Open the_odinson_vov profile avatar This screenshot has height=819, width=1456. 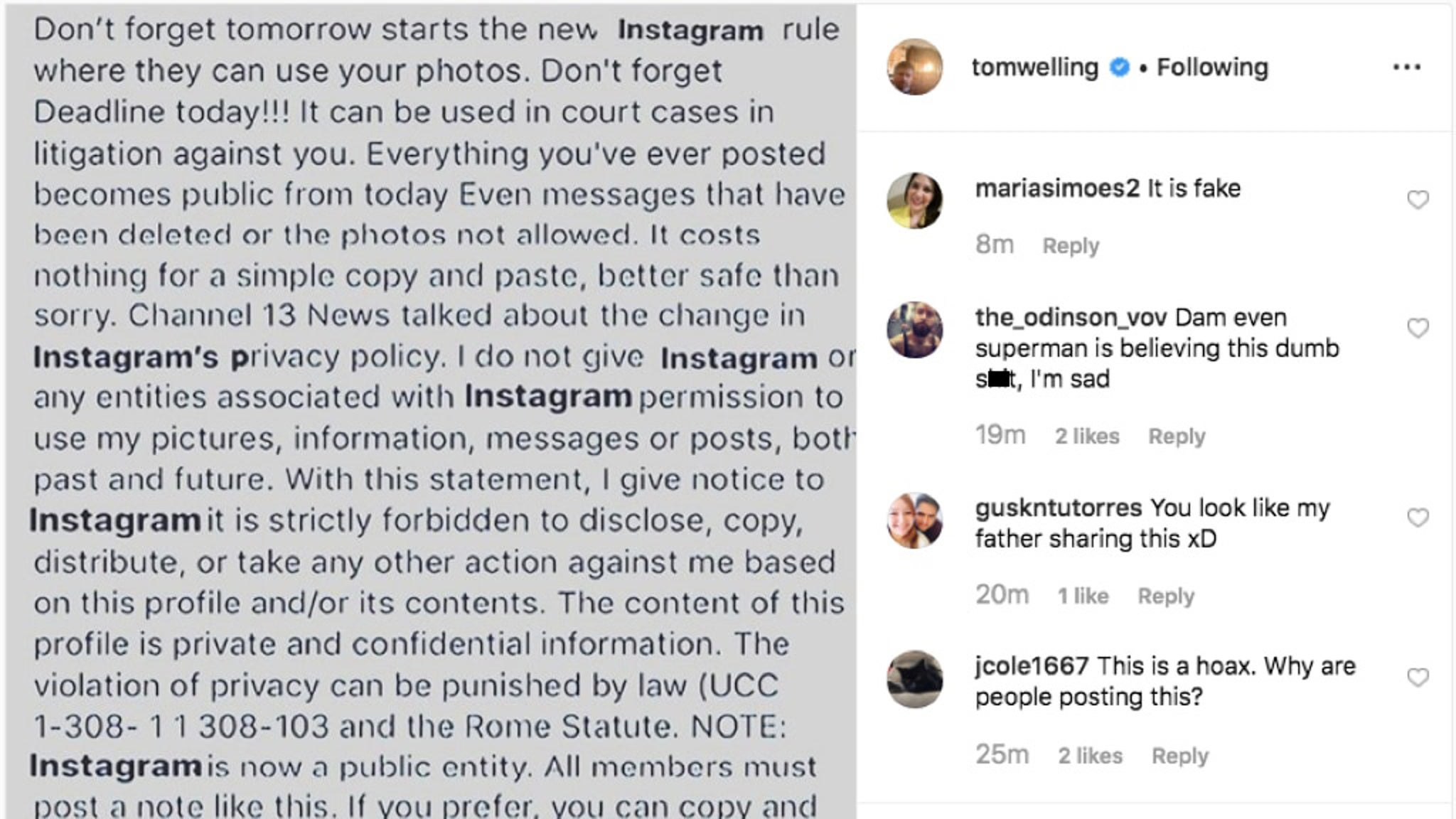[915, 330]
